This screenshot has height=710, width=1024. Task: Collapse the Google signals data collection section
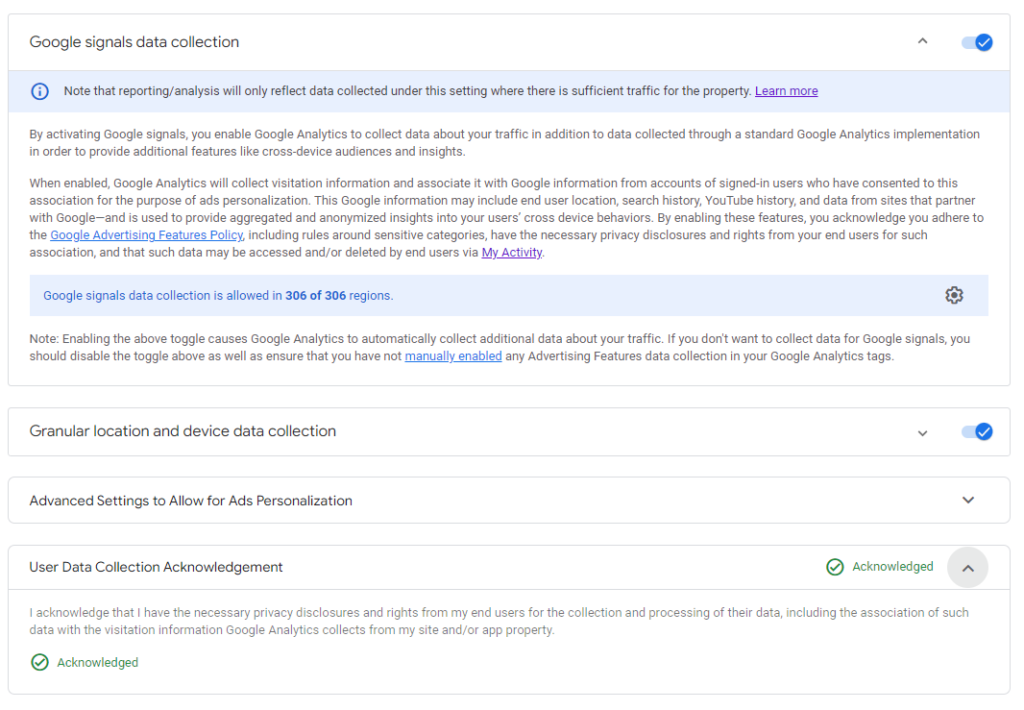(922, 41)
